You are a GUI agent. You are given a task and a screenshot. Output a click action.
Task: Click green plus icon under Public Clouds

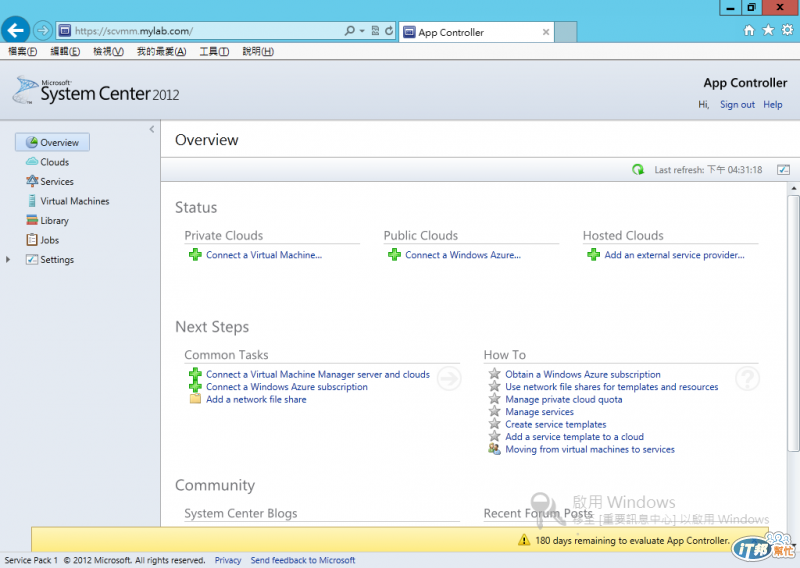pyautogui.click(x=394, y=254)
